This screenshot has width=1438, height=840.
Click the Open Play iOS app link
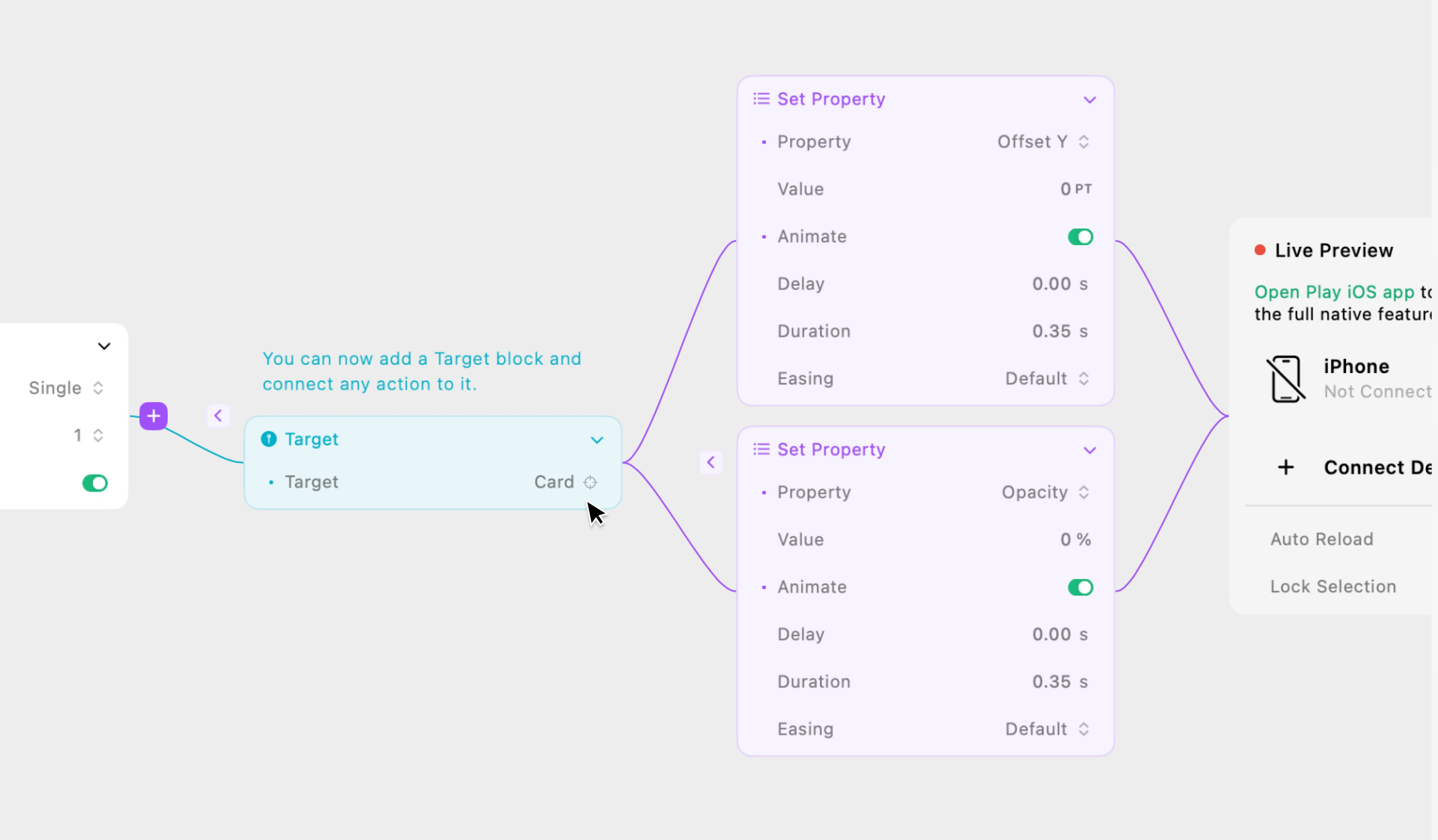pos(1334,292)
